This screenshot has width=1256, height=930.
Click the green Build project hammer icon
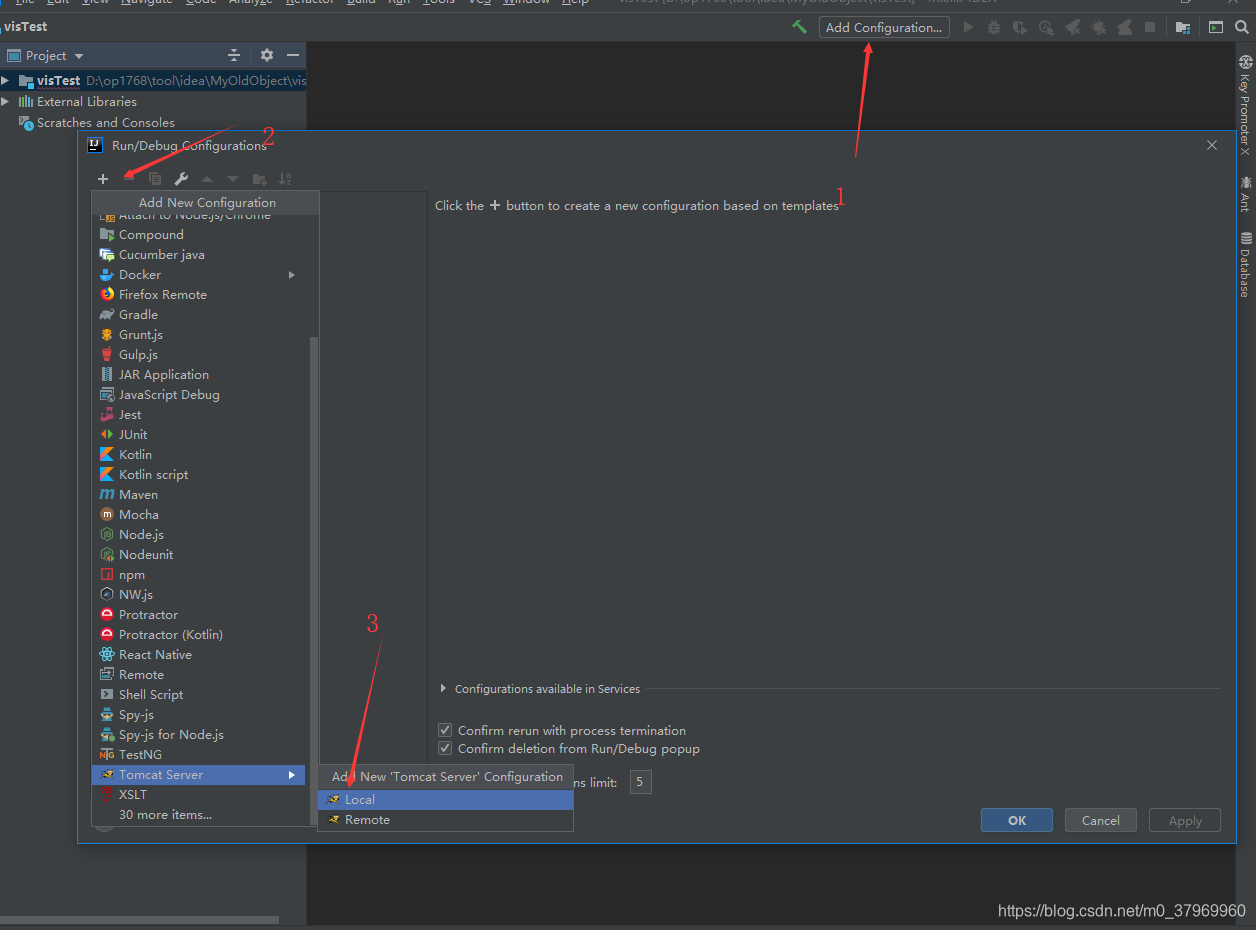point(799,27)
